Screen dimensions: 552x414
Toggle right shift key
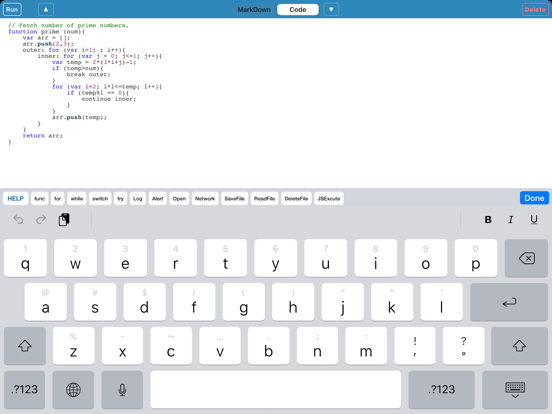(519, 346)
